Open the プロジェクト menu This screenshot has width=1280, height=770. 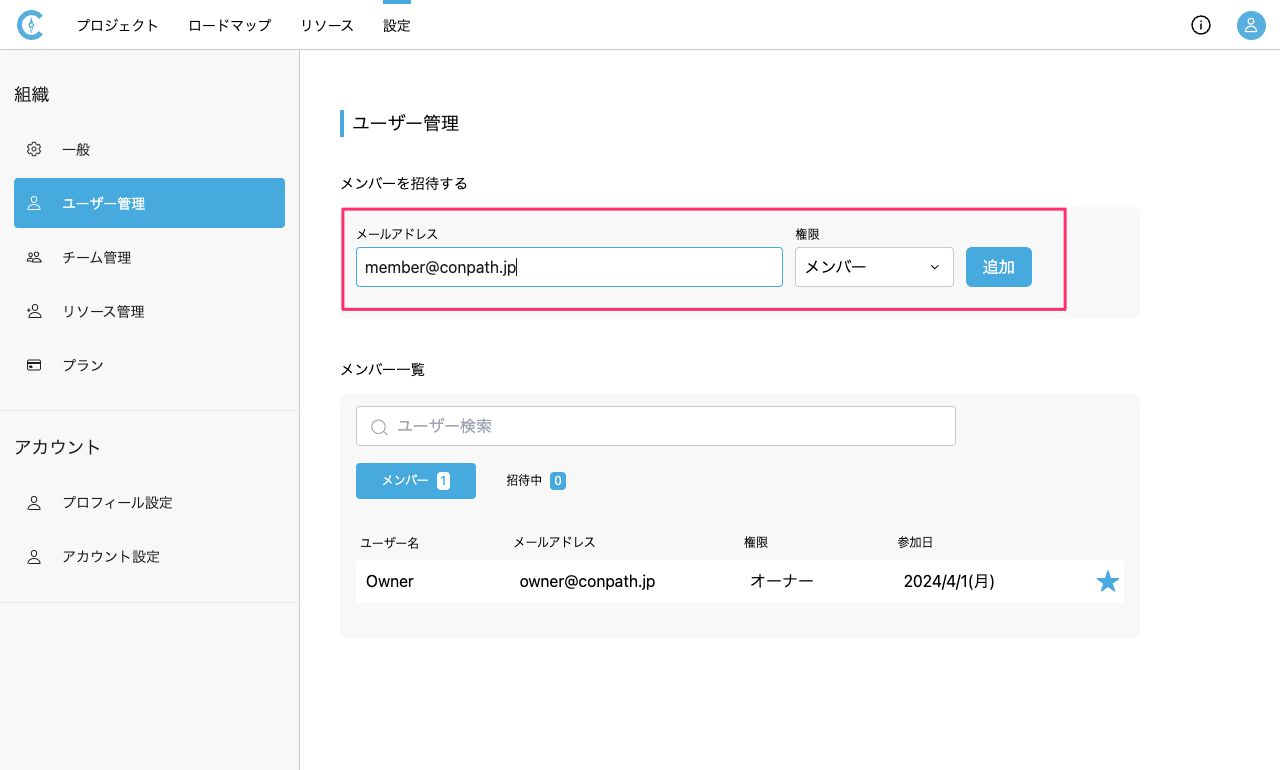(117, 25)
